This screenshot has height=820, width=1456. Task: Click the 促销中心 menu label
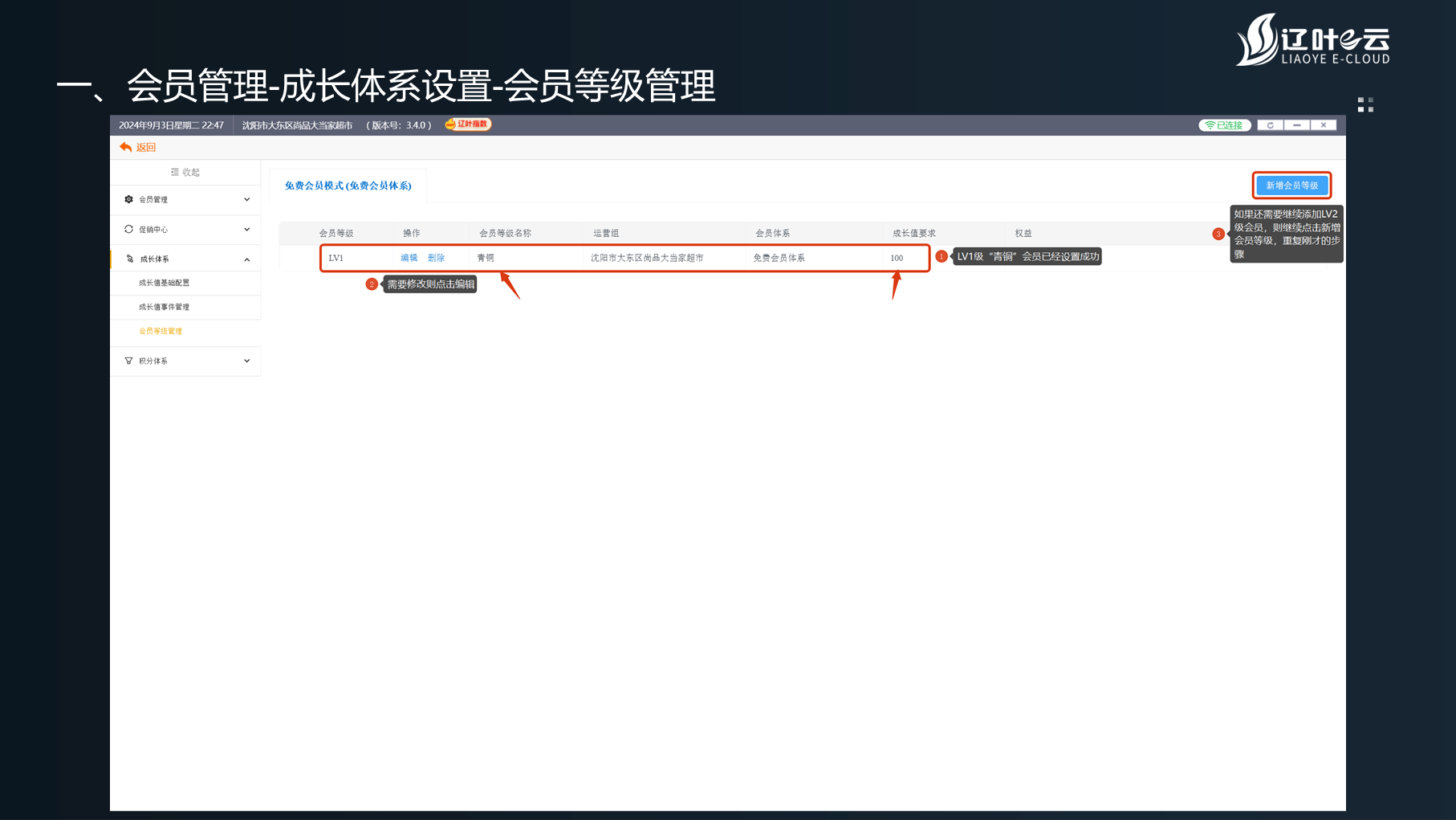click(153, 229)
